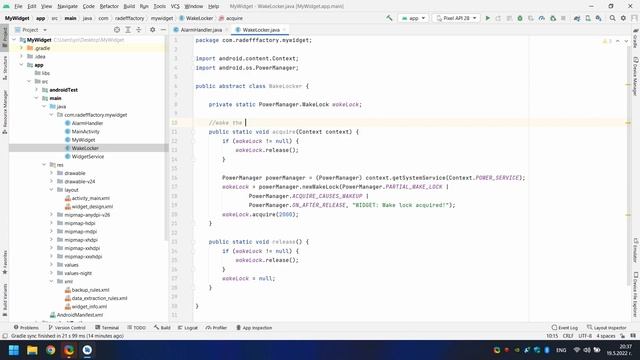Click the CRLF line separator indicator
The width and height of the screenshot is (640, 360).
click(x=568, y=336)
